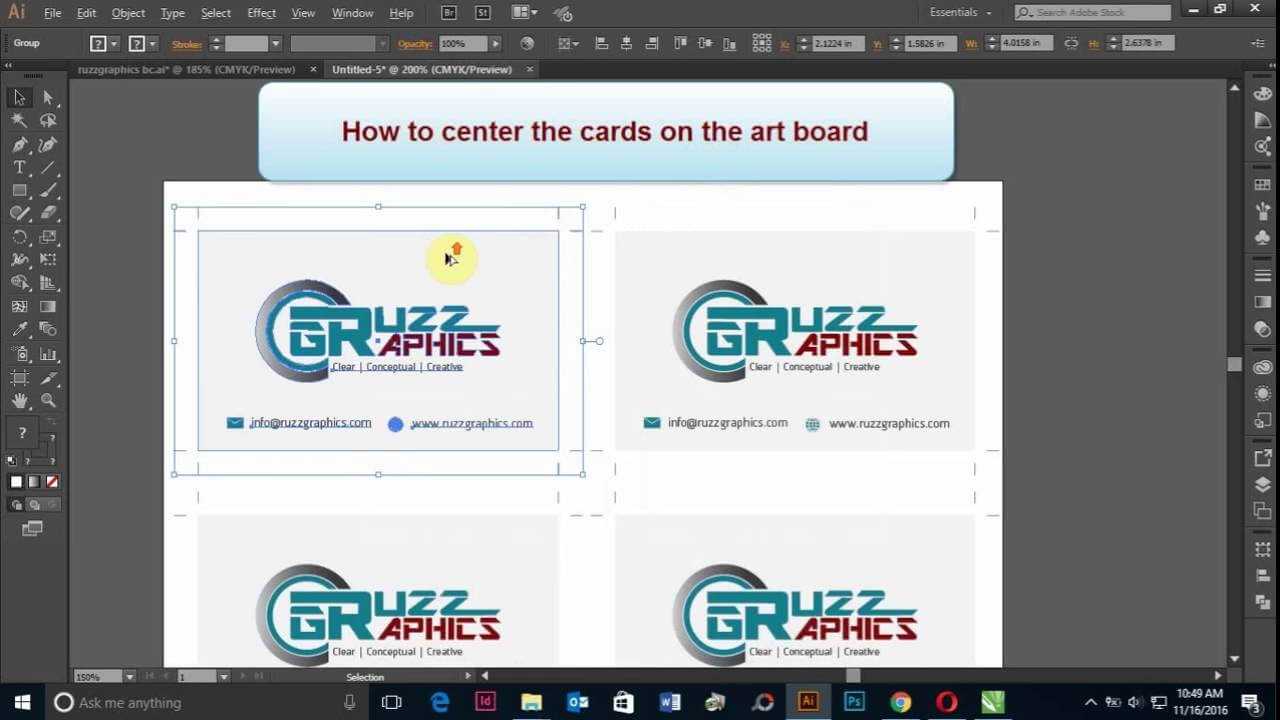Switch to Draw Normal mode

[x=17, y=505]
